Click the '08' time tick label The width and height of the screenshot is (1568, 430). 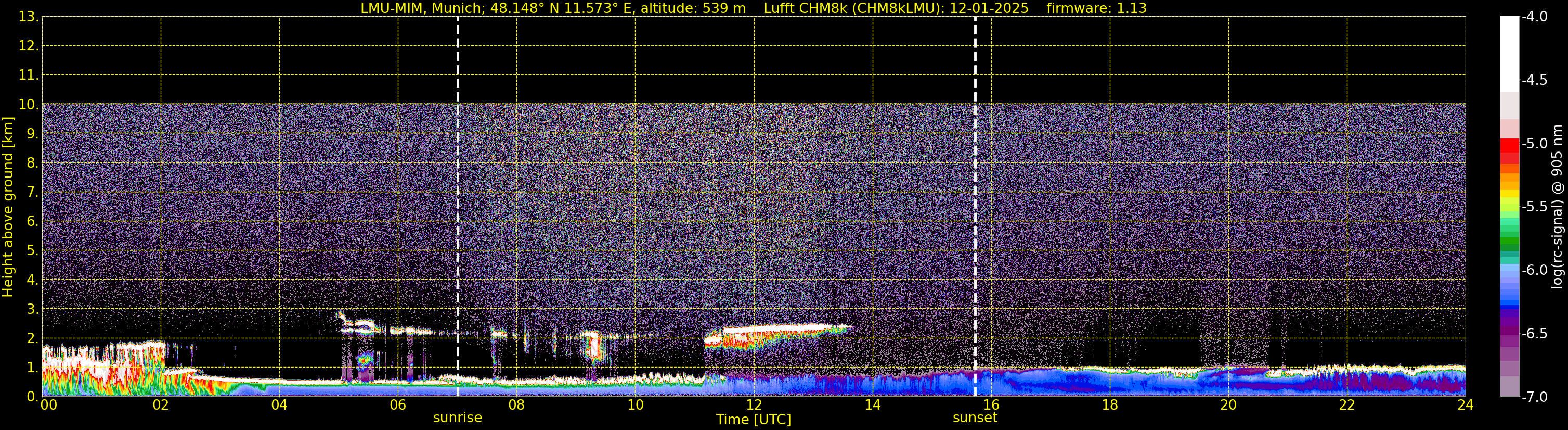[x=517, y=405]
